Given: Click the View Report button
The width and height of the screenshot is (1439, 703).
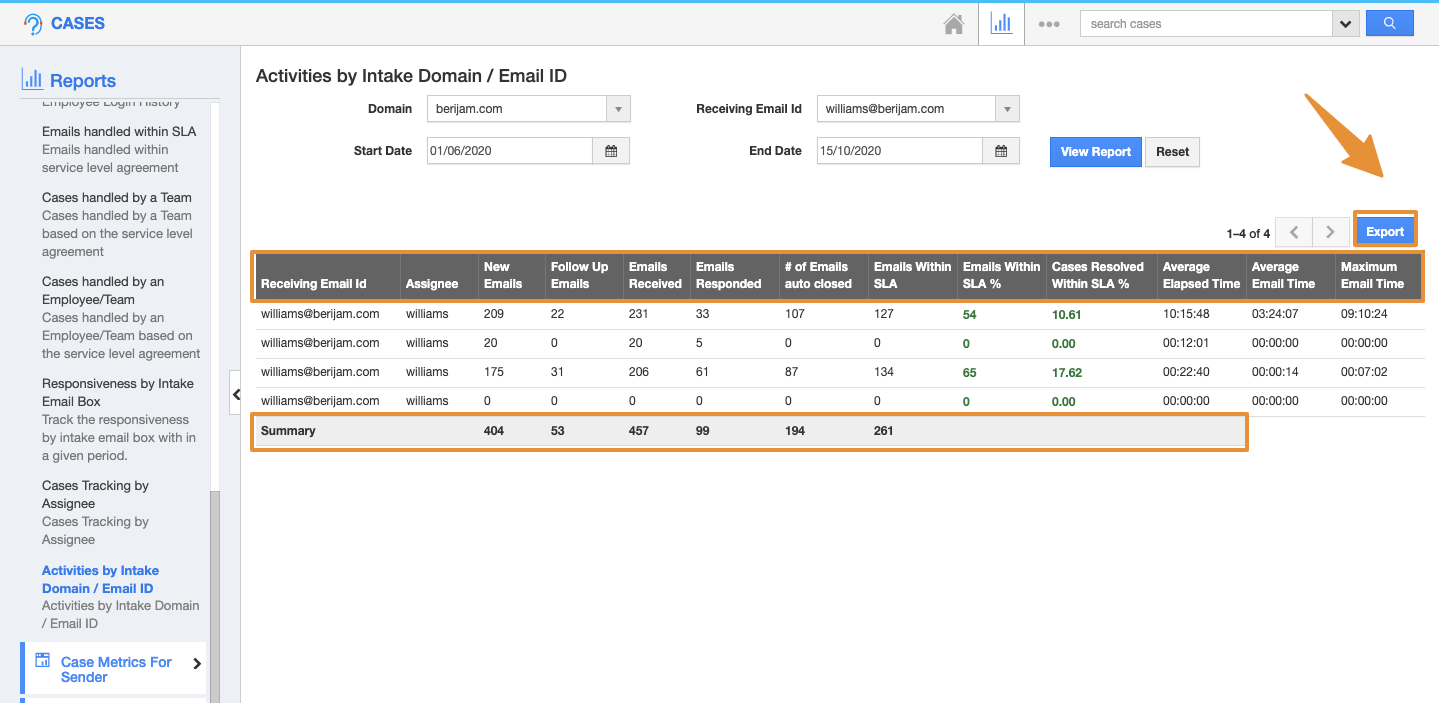Looking at the screenshot, I should (1095, 152).
